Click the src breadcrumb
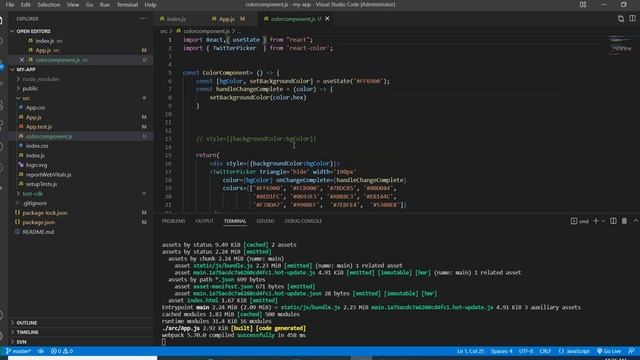Image resolution: width=640 pixels, height=360 pixels. (x=163, y=31)
